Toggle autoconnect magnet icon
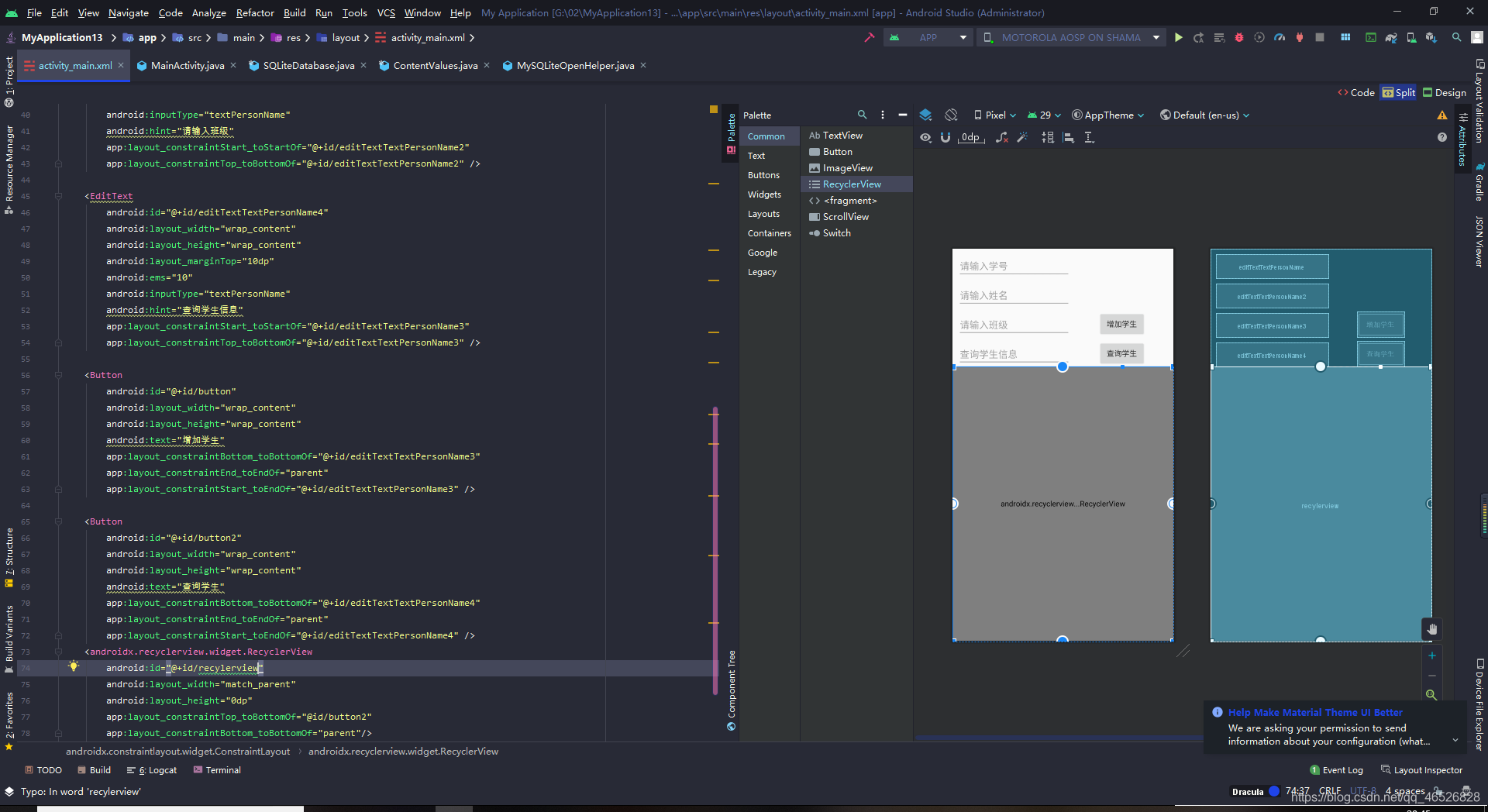Screen dimensions: 1488x812 coord(945,137)
